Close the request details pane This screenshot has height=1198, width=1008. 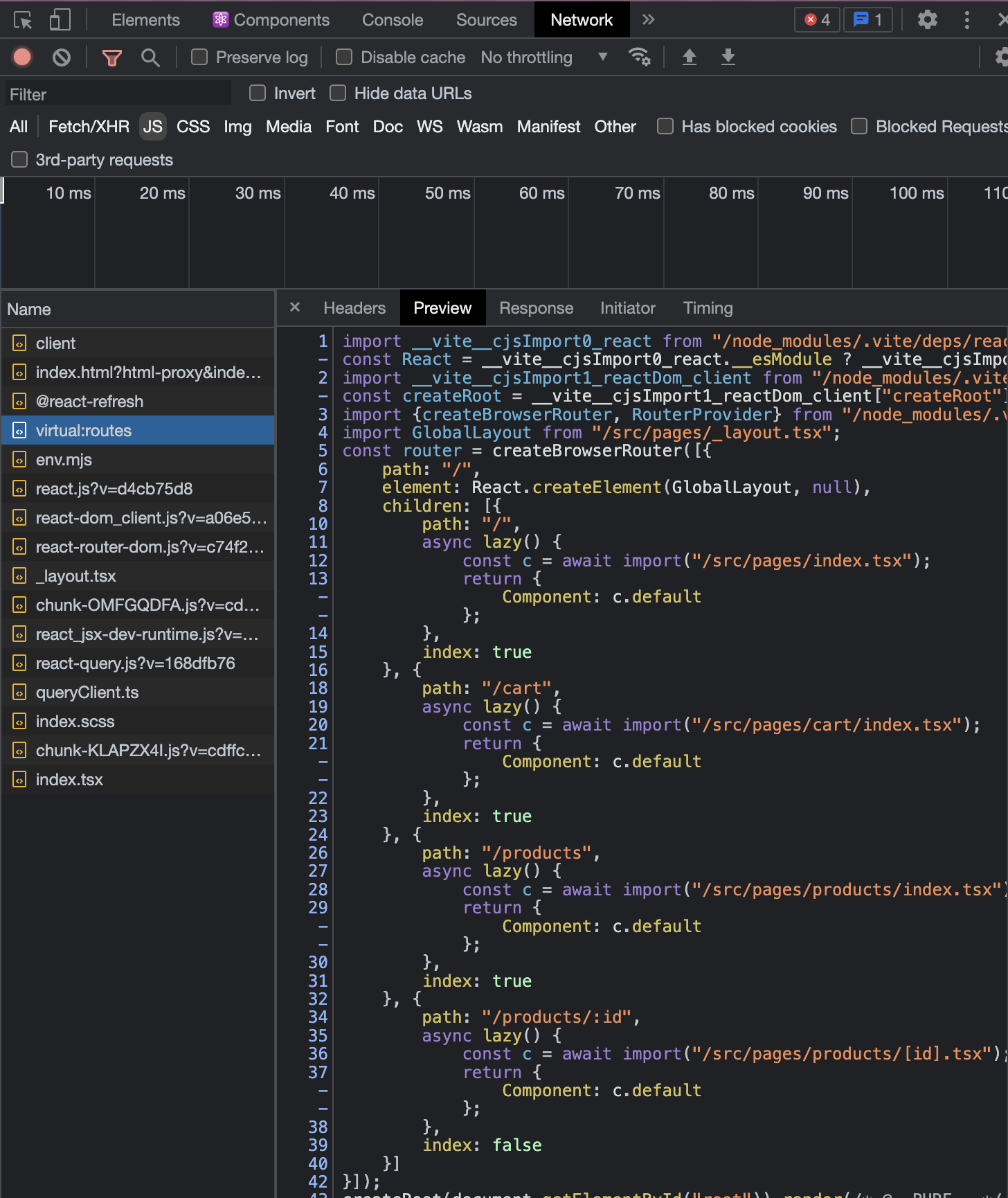295,307
